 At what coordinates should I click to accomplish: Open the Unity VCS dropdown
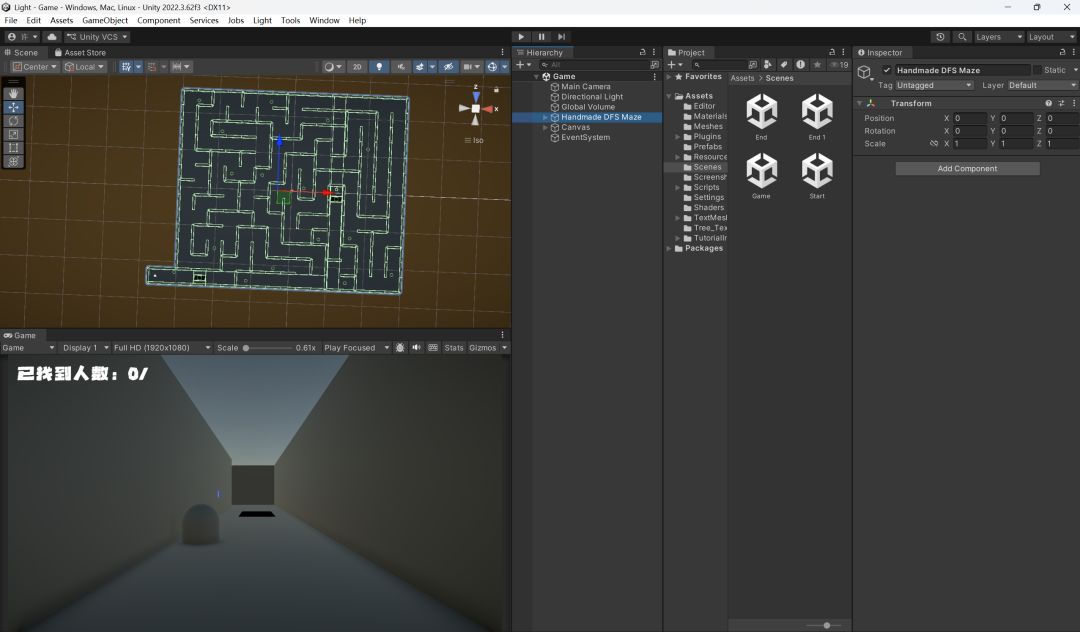pyautogui.click(x=97, y=36)
